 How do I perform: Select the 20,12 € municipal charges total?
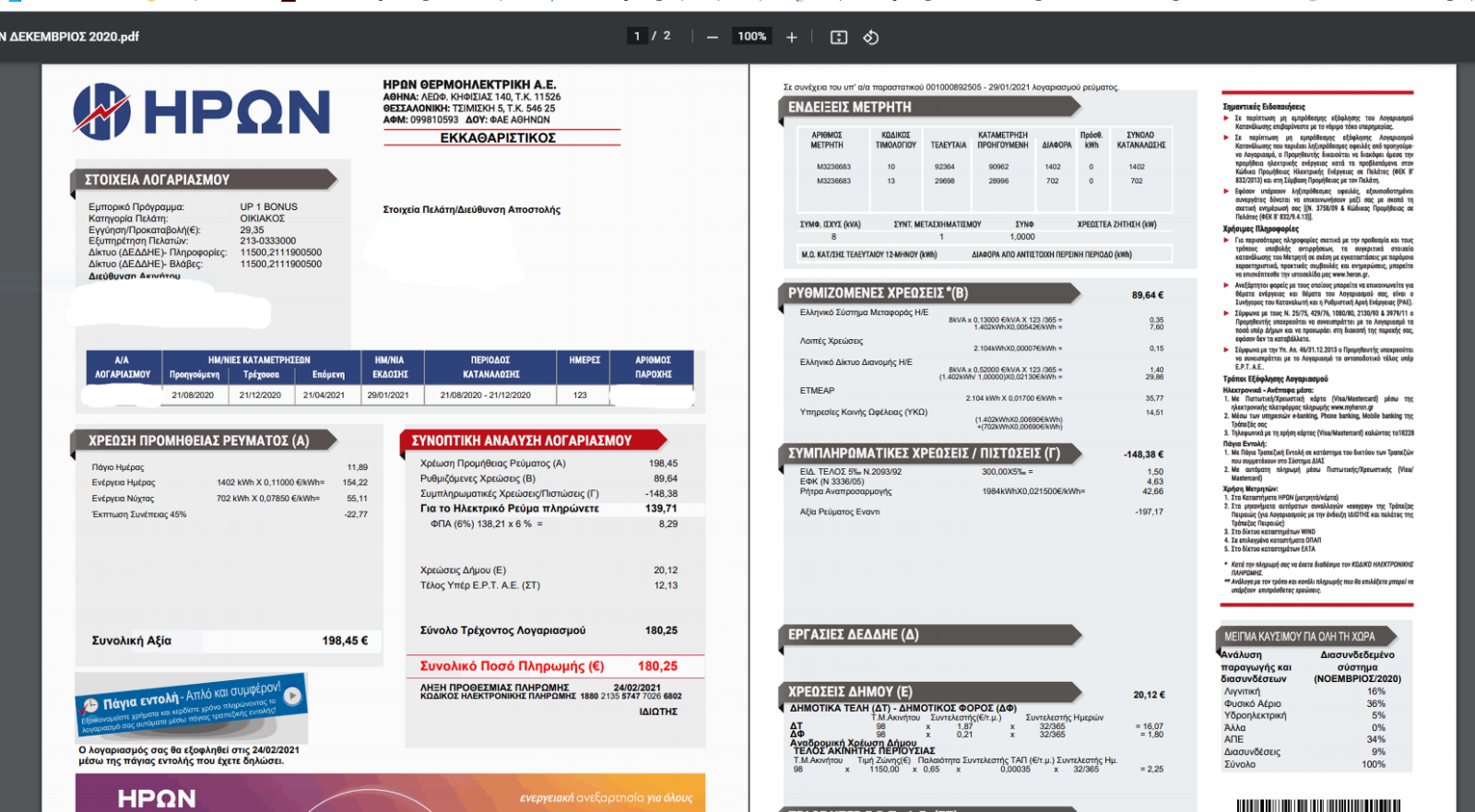click(1149, 695)
